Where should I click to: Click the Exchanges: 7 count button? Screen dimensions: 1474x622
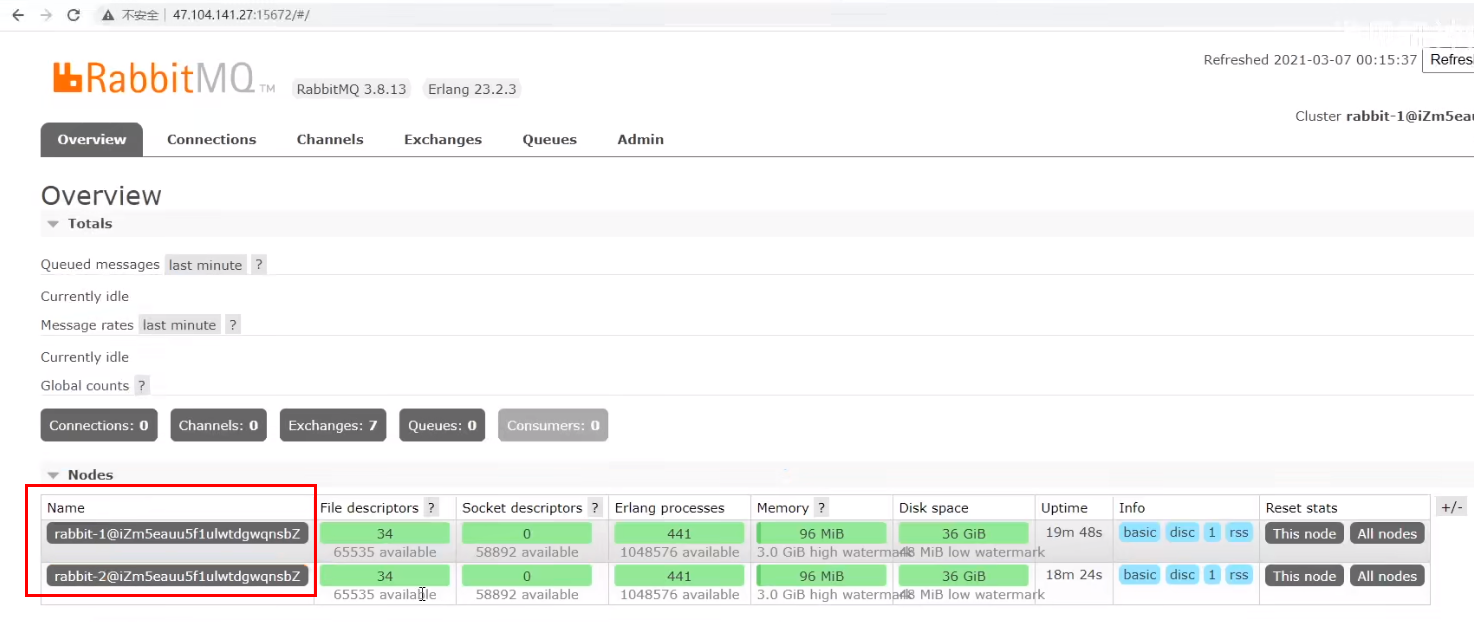point(332,425)
